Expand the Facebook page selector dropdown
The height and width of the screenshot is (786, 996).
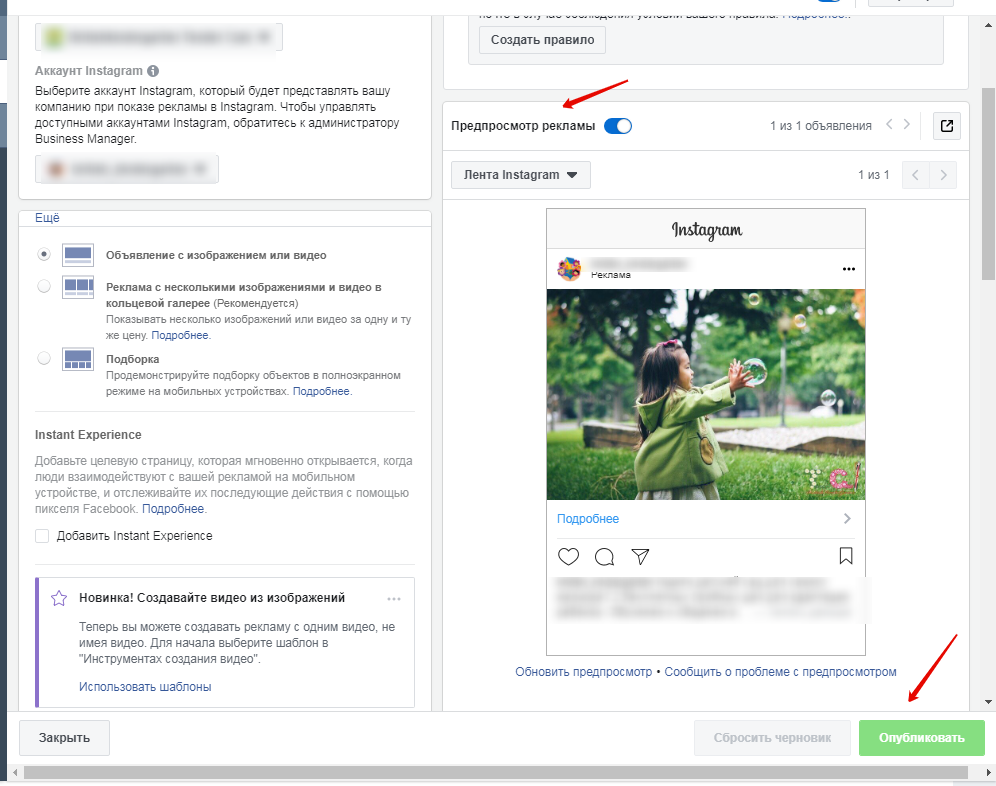[159, 37]
